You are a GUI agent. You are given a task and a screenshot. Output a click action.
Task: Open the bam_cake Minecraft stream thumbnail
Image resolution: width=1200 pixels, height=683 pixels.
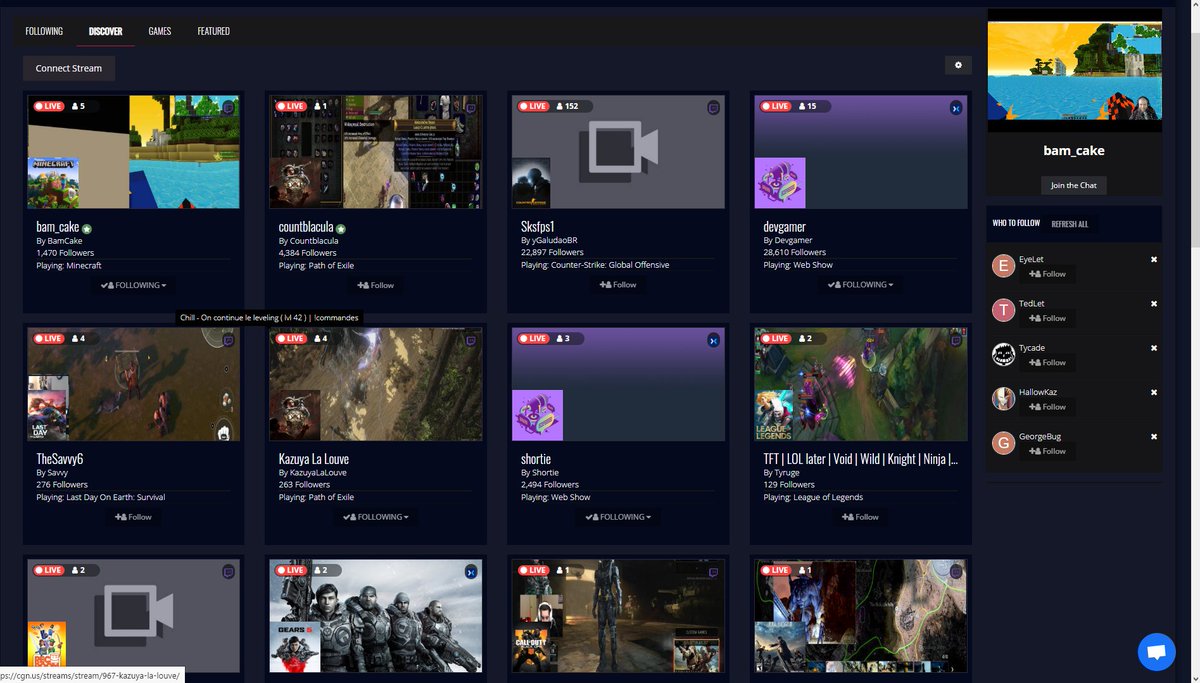(134, 152)
